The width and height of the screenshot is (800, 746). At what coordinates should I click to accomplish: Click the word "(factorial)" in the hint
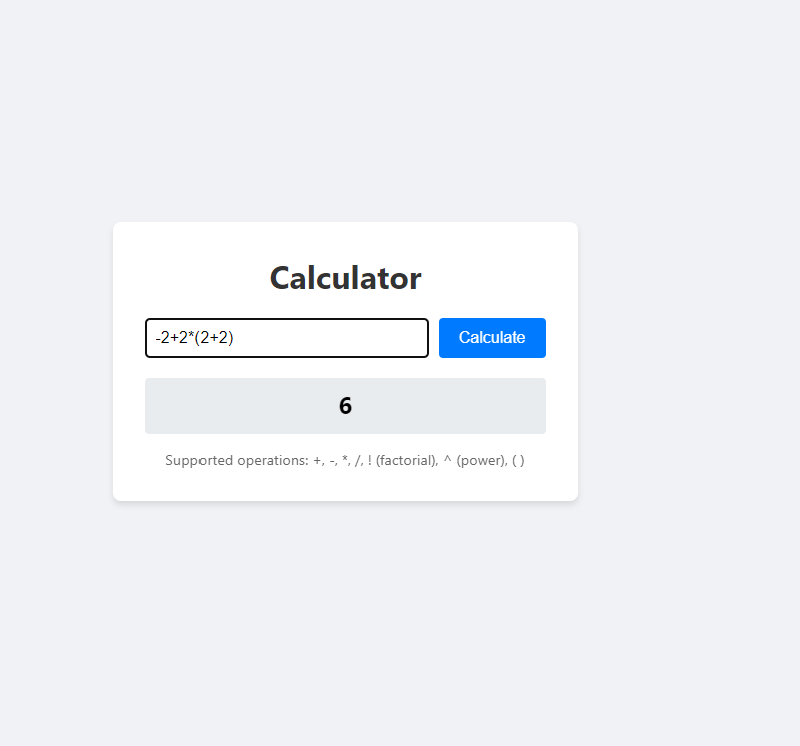[x=406, y=461]
